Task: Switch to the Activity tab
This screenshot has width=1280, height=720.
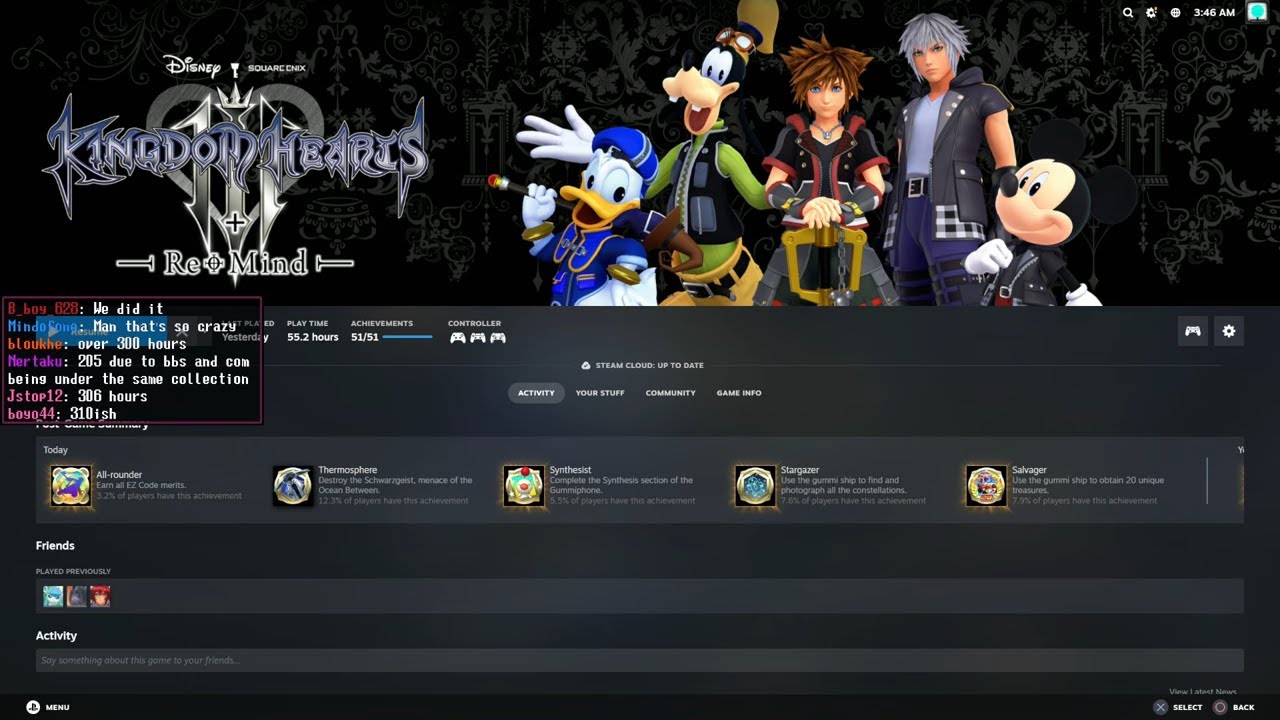Action: click(536, 393)
